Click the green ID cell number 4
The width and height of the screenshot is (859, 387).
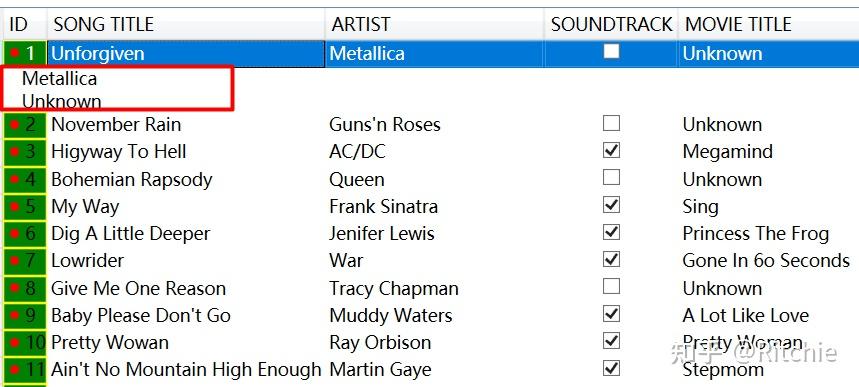25,179
